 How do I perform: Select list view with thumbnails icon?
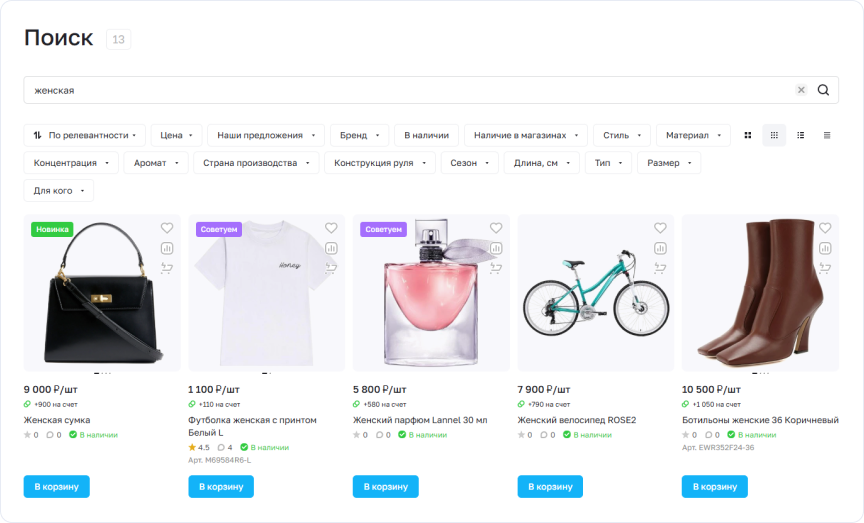(801, 135)
